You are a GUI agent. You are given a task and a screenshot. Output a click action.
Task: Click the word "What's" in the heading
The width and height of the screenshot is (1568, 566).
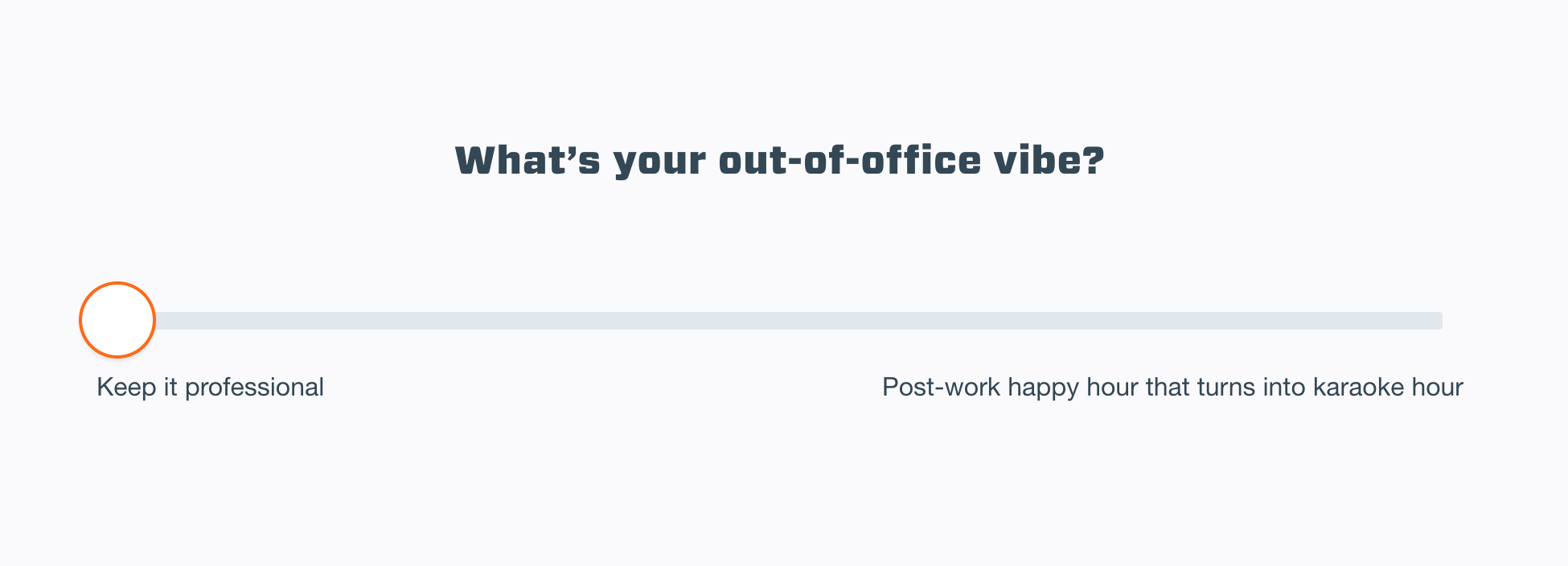(x=527, y=161)
